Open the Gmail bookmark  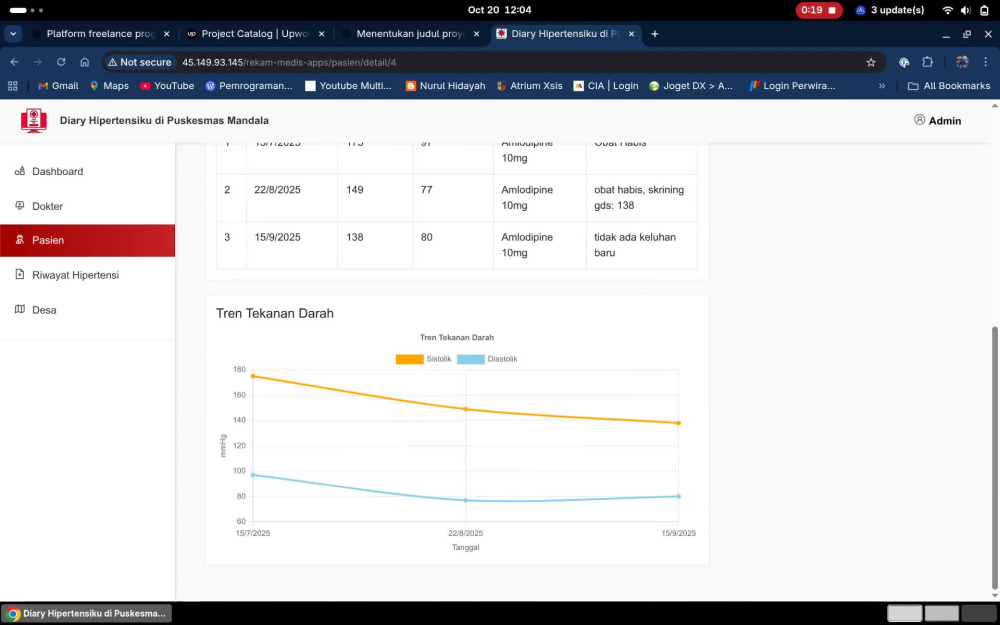pyautogui.click(x=58, y=85)
